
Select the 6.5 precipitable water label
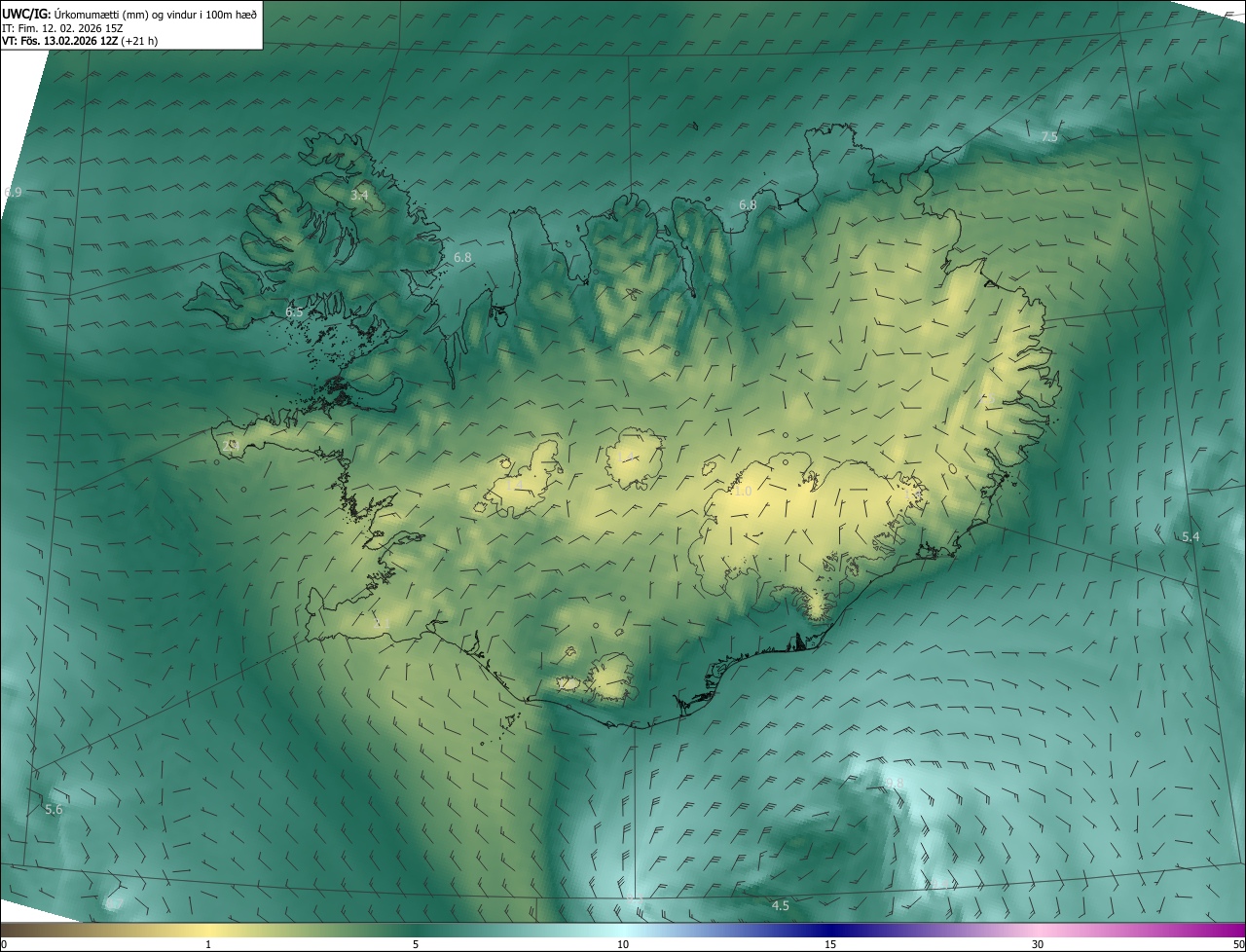[x=294, y=312]
